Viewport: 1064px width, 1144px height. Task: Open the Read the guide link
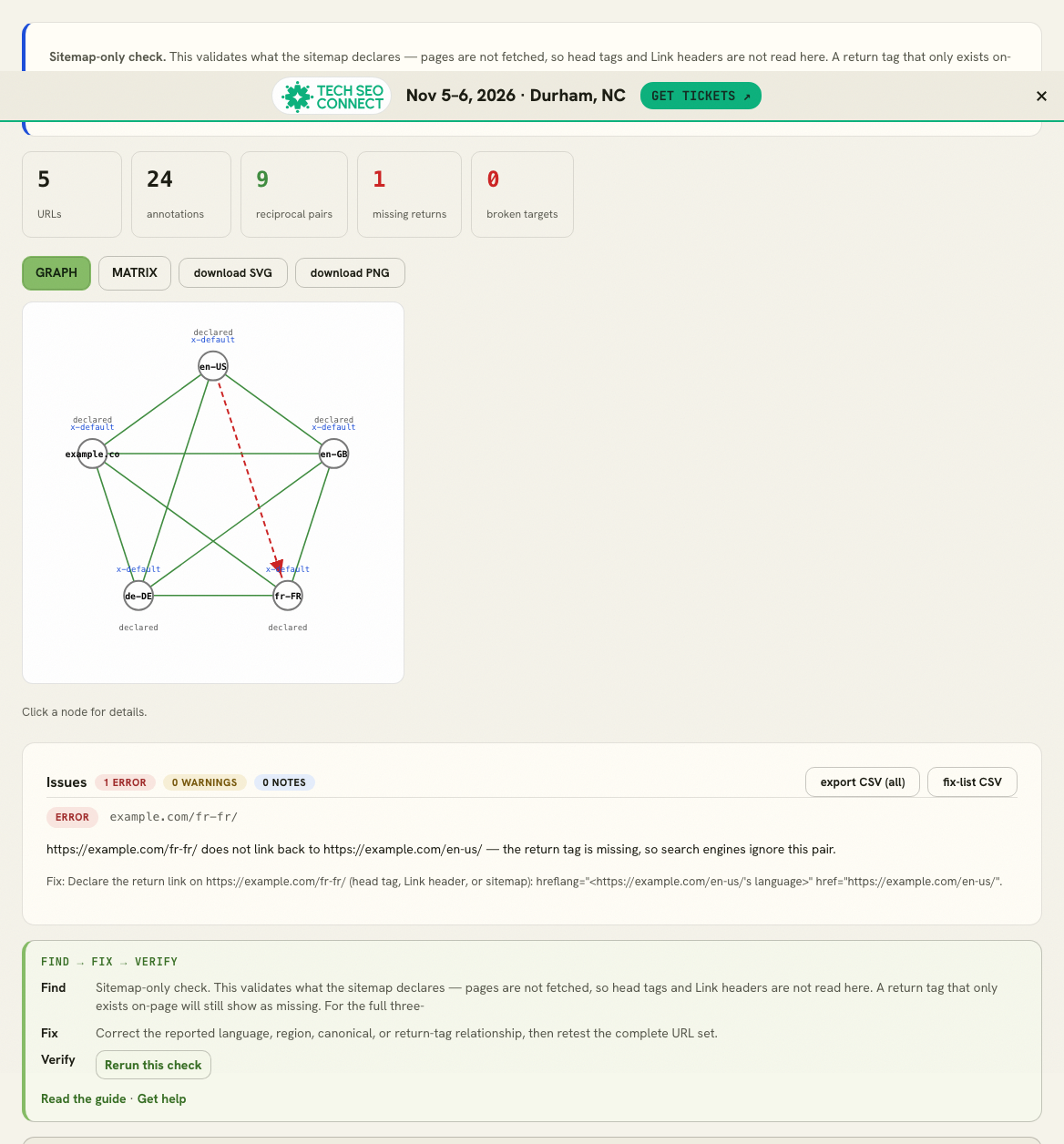pyautogui.click(x=84, y=1098)
